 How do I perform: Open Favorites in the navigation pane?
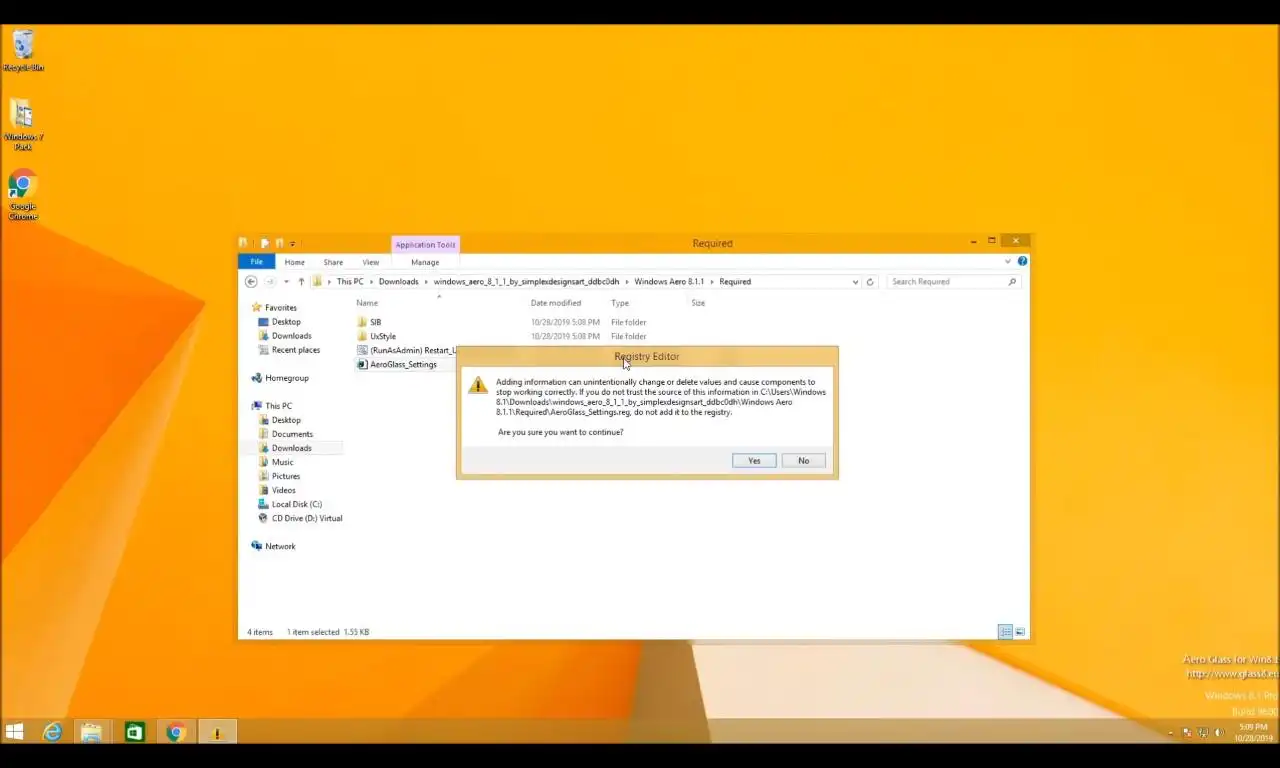274,308
